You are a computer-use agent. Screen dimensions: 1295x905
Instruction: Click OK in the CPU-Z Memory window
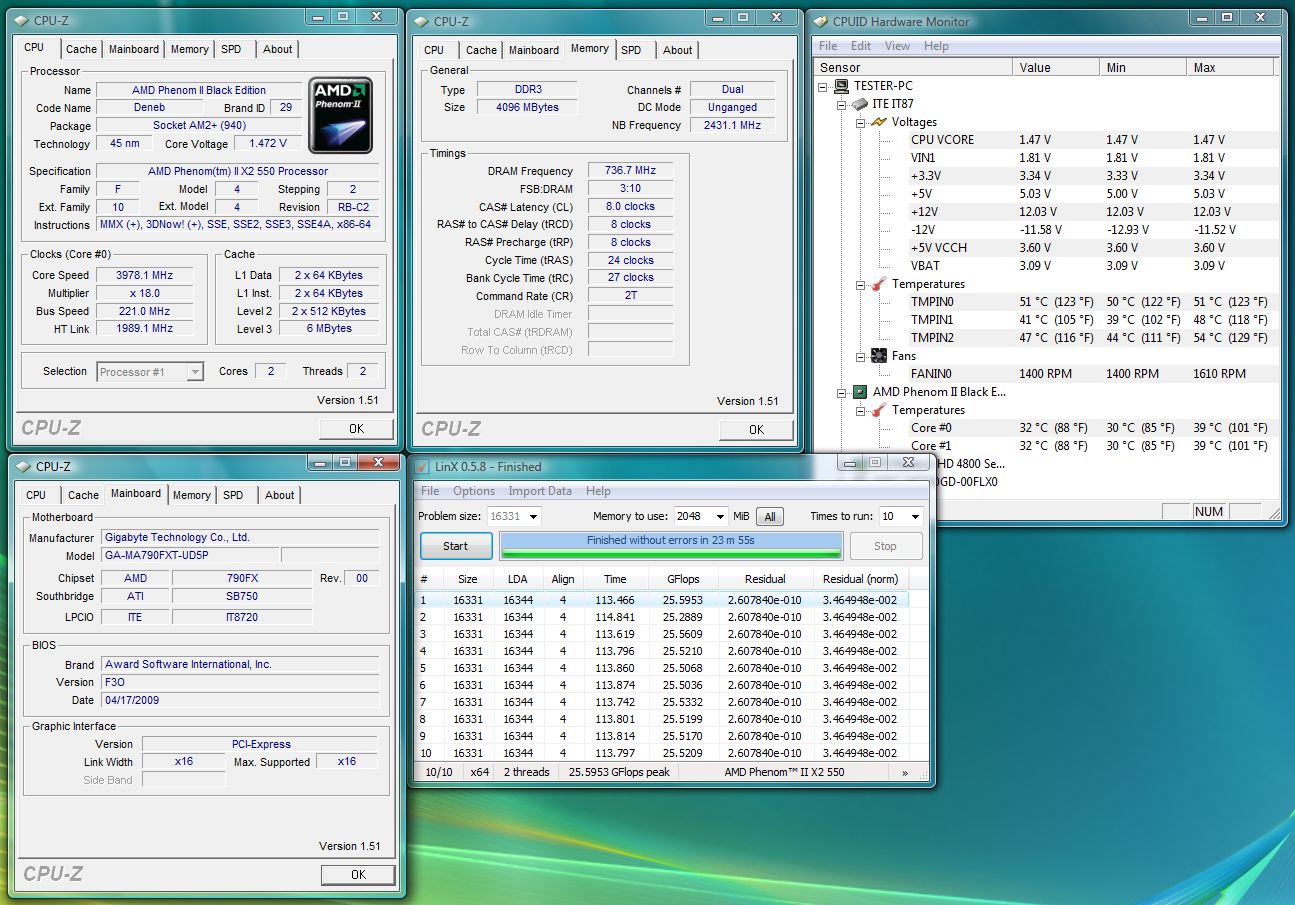click(x=756, y=429)
